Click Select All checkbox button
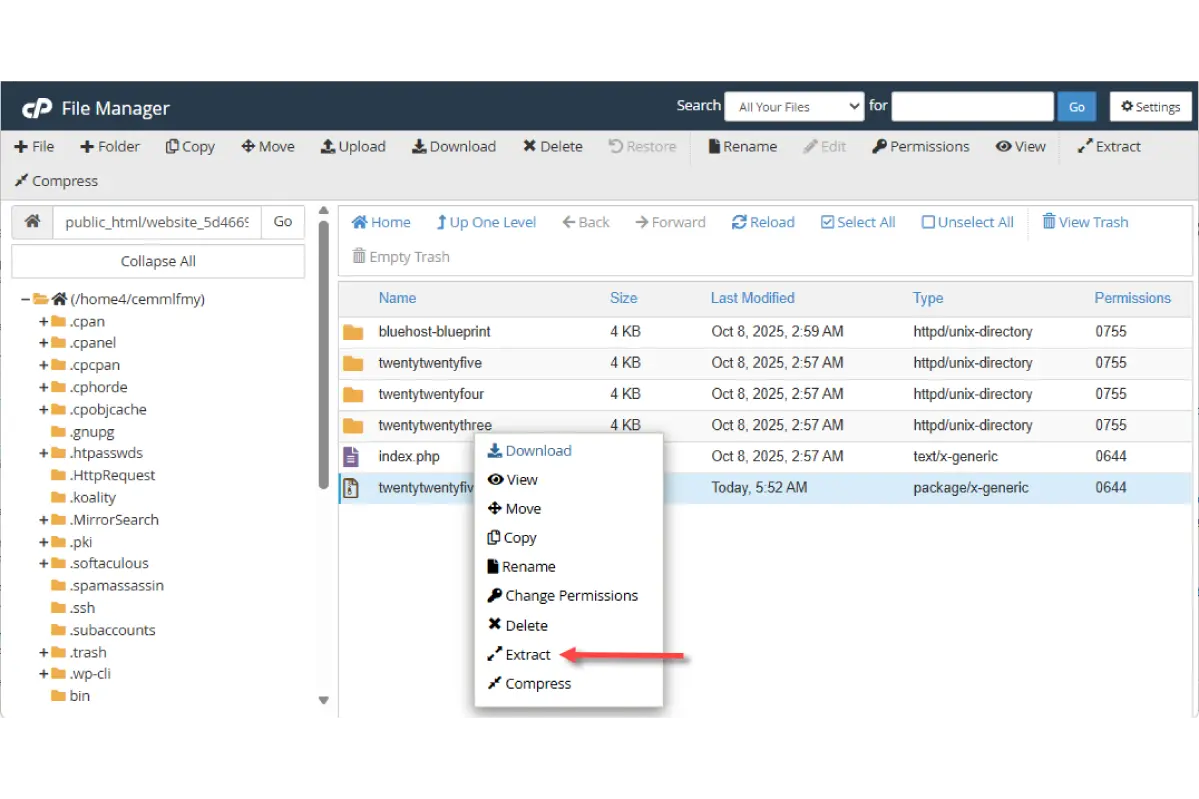 point(827,222)
